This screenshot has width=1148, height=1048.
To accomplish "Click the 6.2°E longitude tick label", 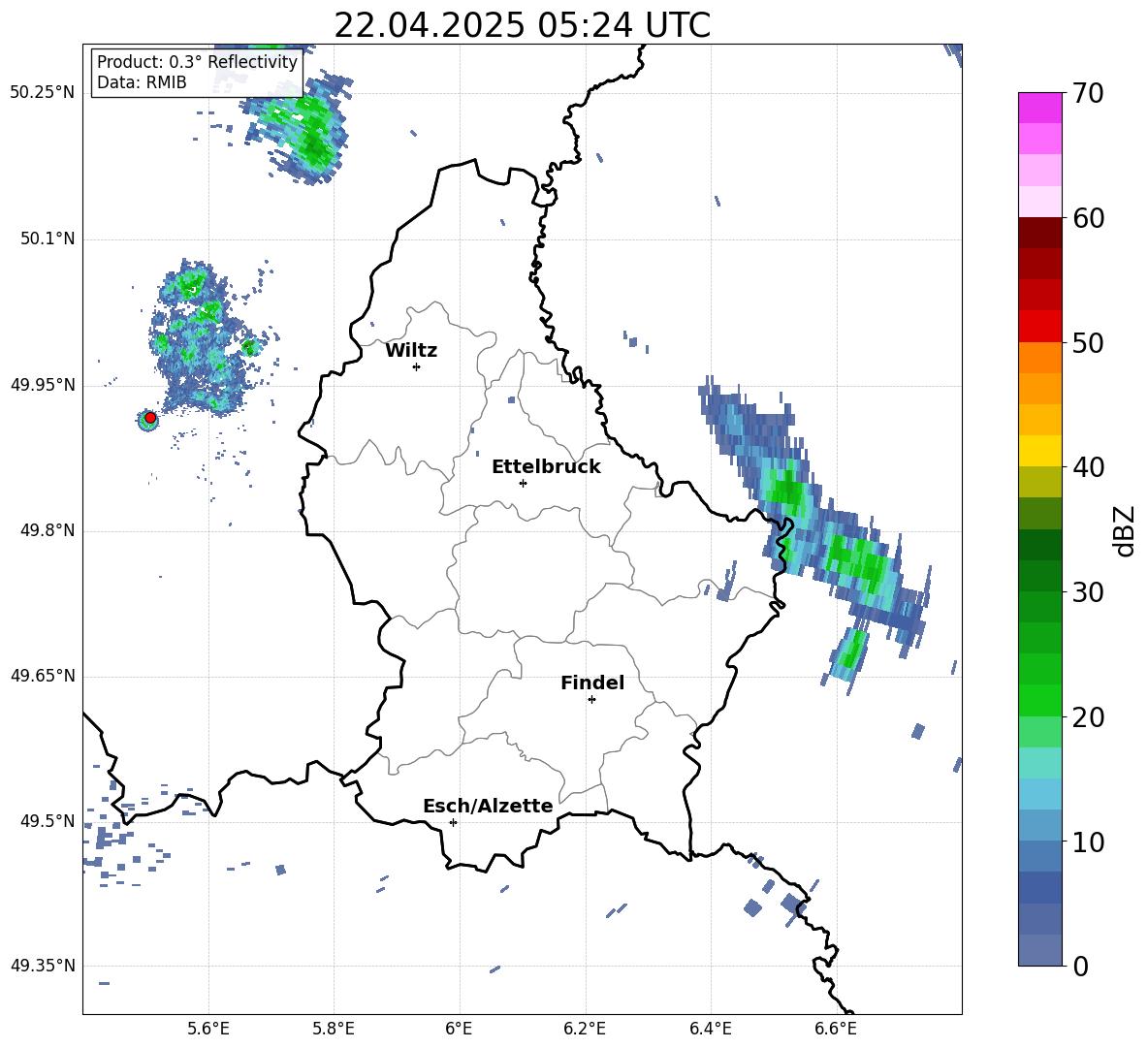I will click(x=585, y=1029).
